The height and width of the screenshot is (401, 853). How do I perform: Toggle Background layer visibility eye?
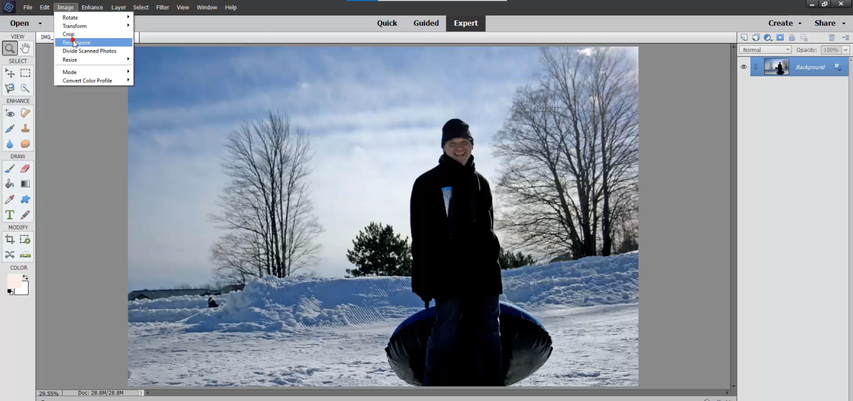tap(744, 67)
